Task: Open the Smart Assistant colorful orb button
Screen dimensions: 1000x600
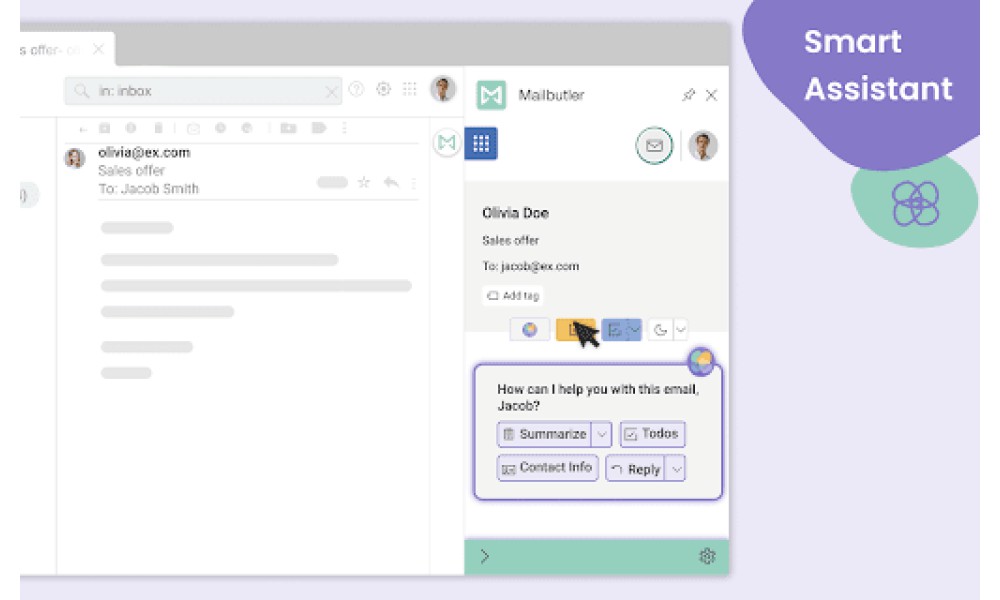Action: coord(529,330)
